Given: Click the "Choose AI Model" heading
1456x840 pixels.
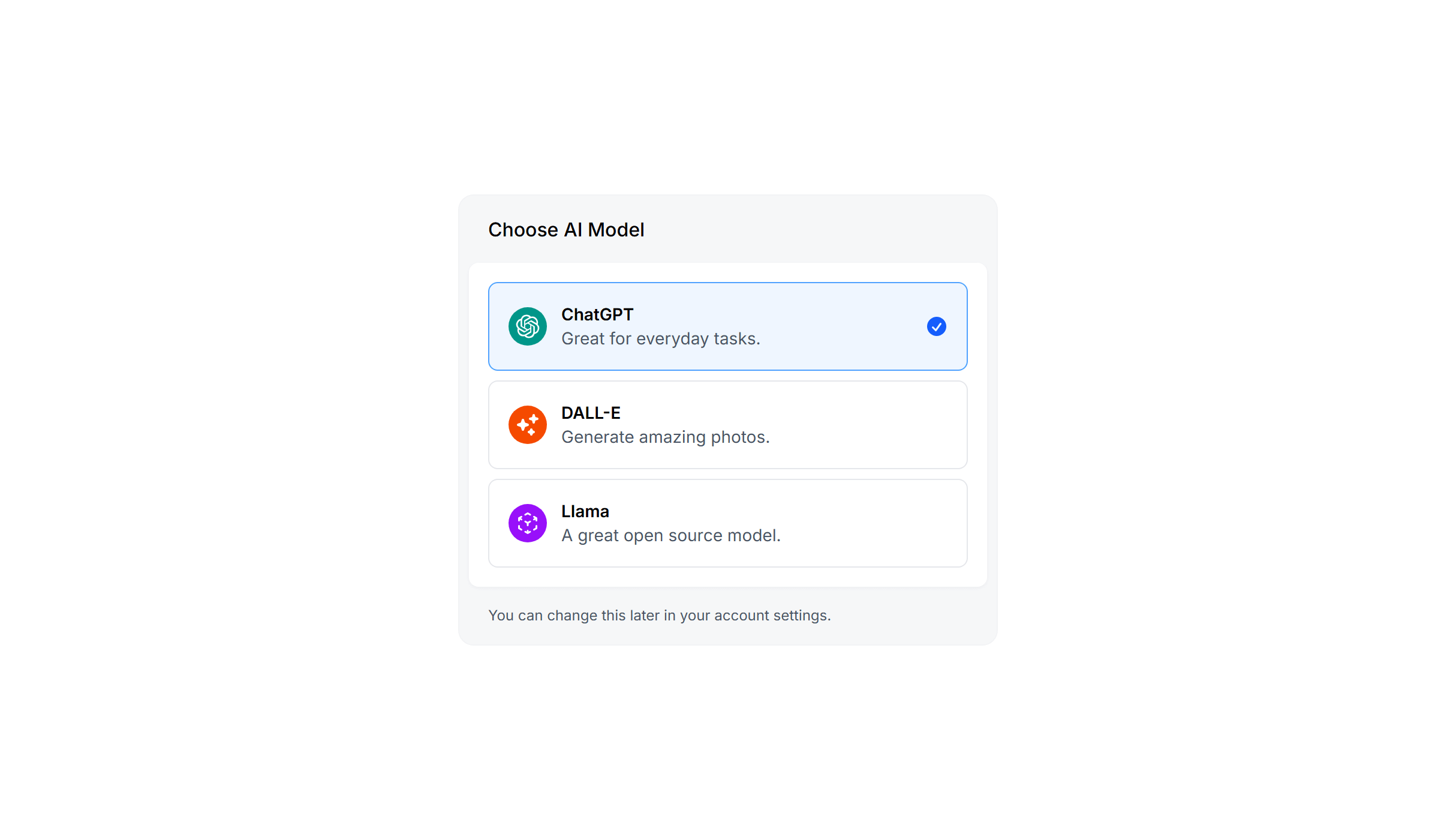Looking at the screenshot, I should tap(566, 230).
